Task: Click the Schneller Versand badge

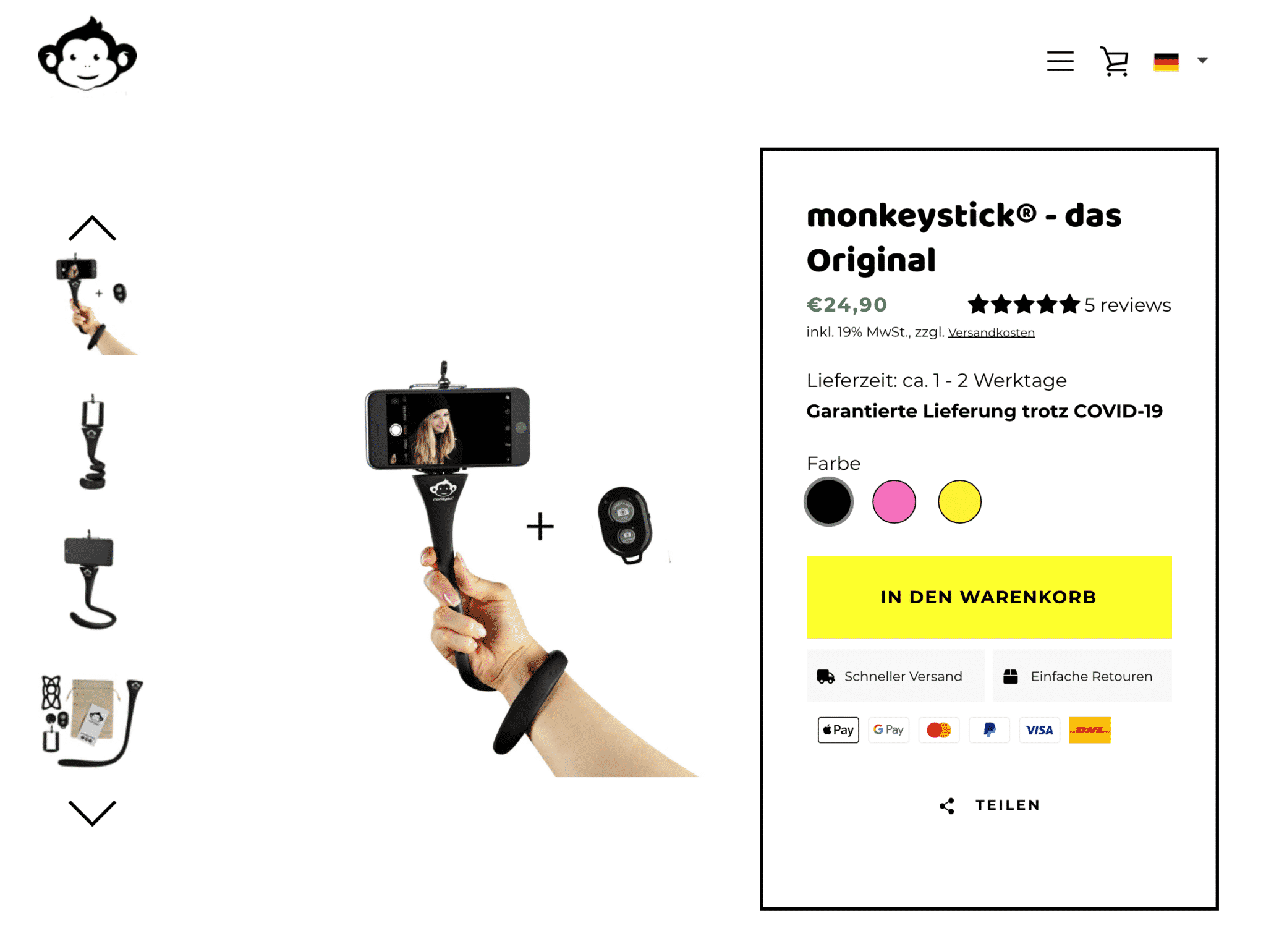Action: 895,676
